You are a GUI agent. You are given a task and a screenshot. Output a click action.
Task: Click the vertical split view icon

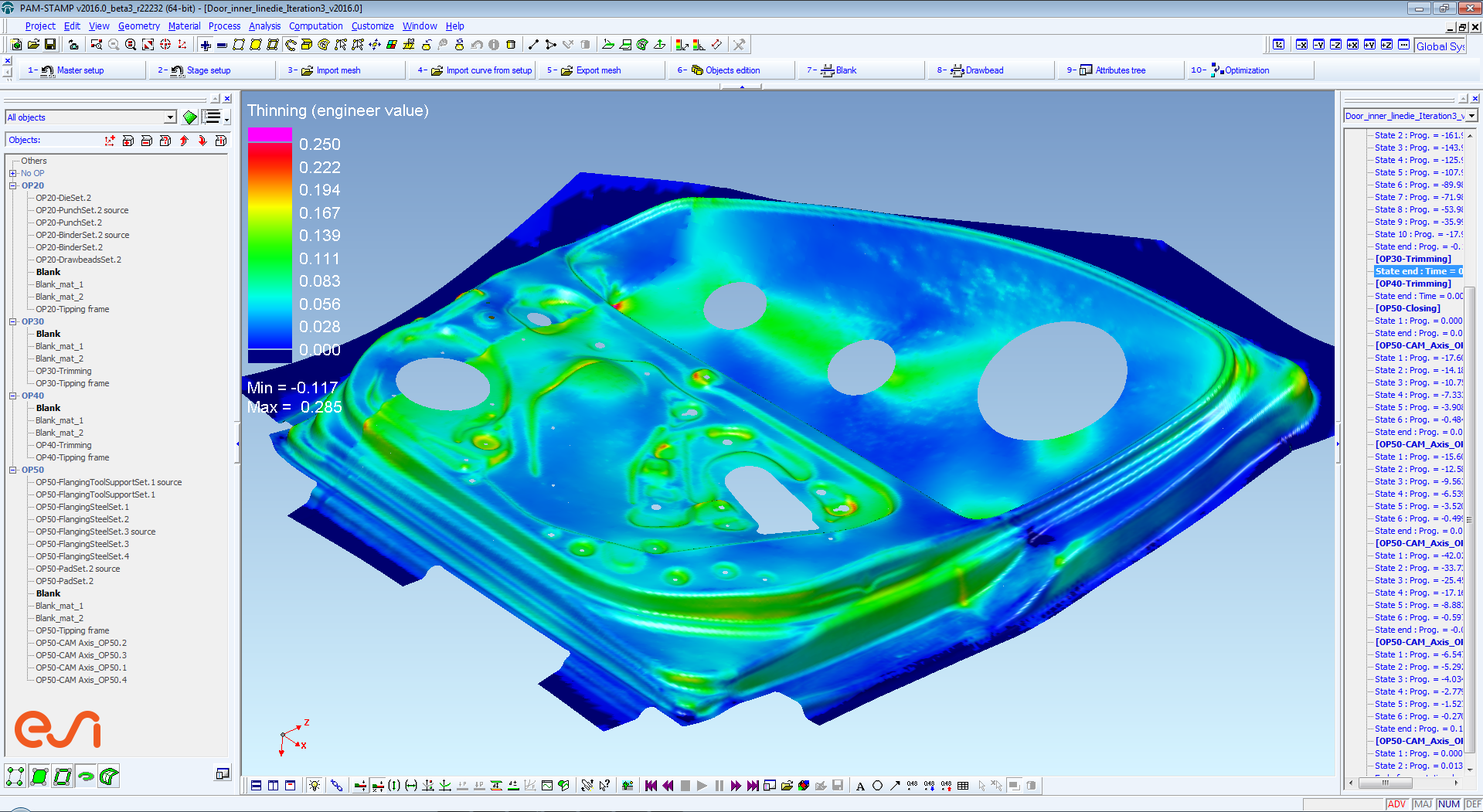point(274,786)
